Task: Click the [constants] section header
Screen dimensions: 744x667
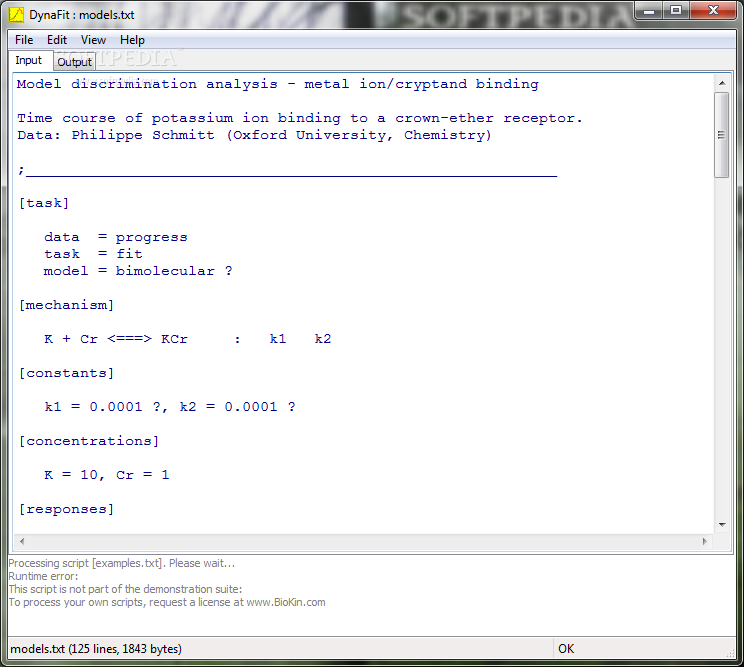Action: point(66,373)
